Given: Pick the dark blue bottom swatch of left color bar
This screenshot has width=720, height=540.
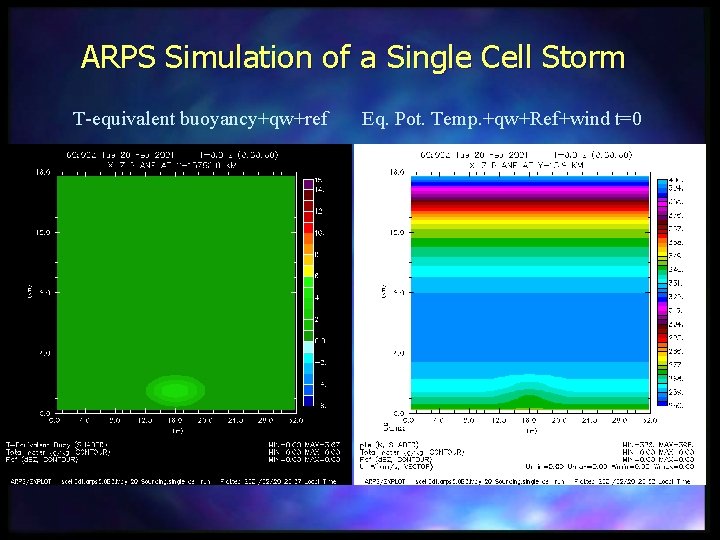Looking at the screenshot, I should pos(308,401).
